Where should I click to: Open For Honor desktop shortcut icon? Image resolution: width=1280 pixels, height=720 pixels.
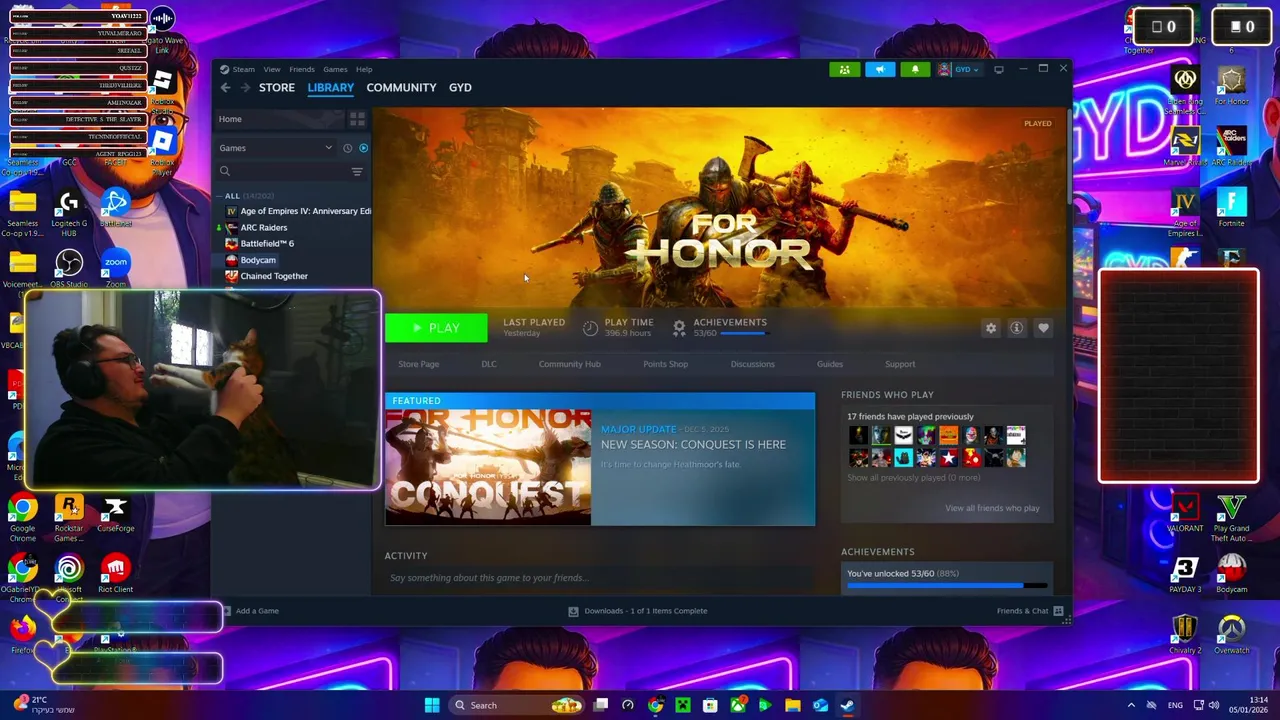(1231, 86)
